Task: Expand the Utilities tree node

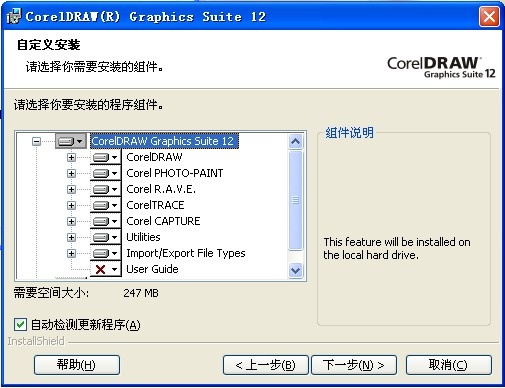Action: (71, 237)
